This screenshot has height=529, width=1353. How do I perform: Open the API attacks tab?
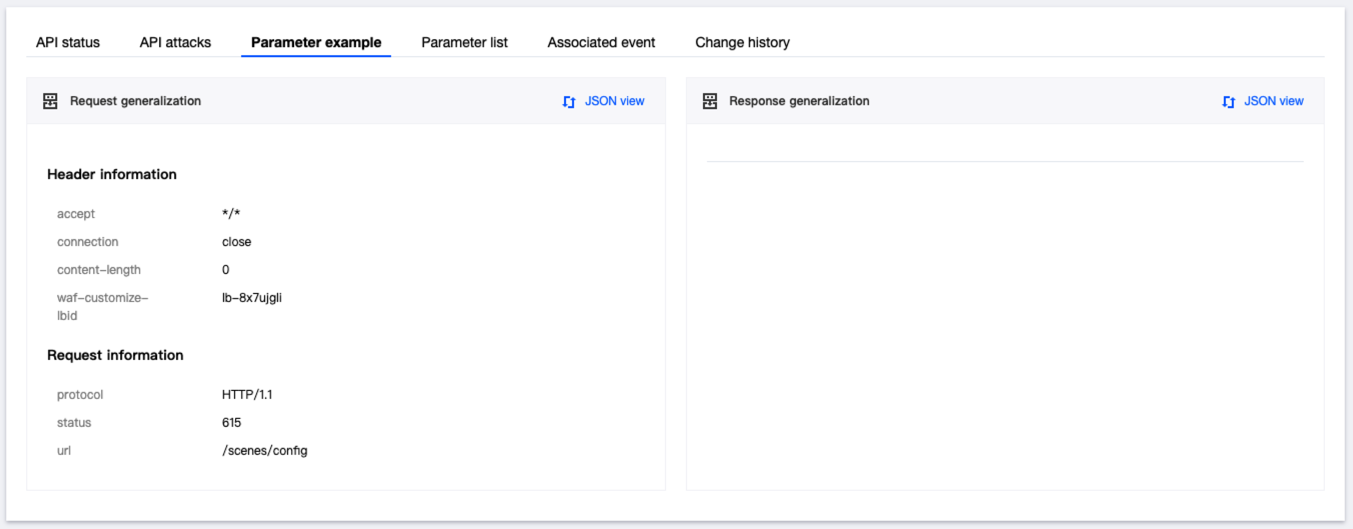tap(175, 43)
